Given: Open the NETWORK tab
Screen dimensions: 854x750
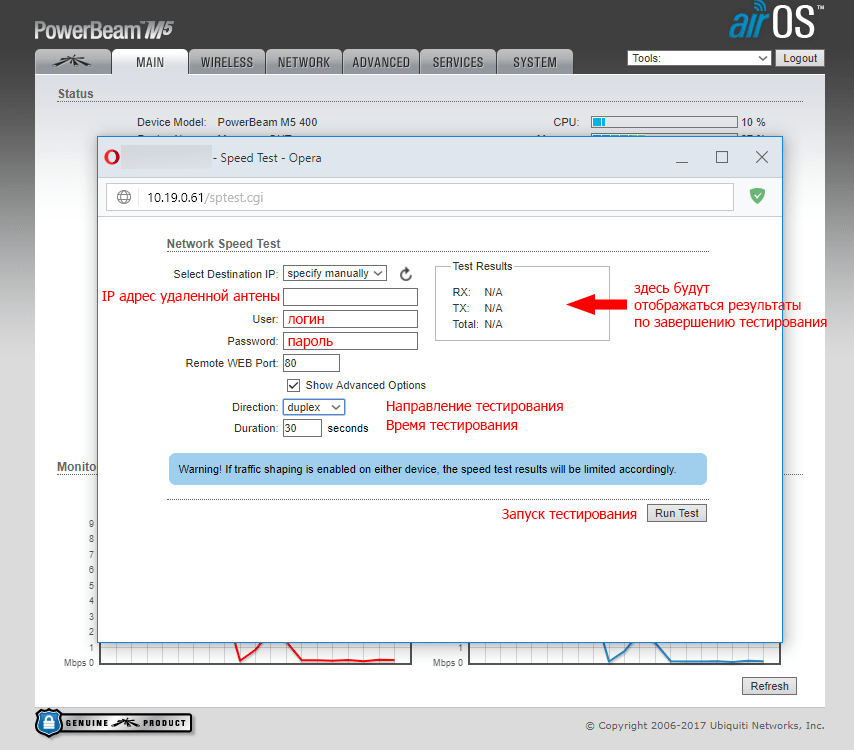Looking at the screenshot, I should click(x=304, y=62).
